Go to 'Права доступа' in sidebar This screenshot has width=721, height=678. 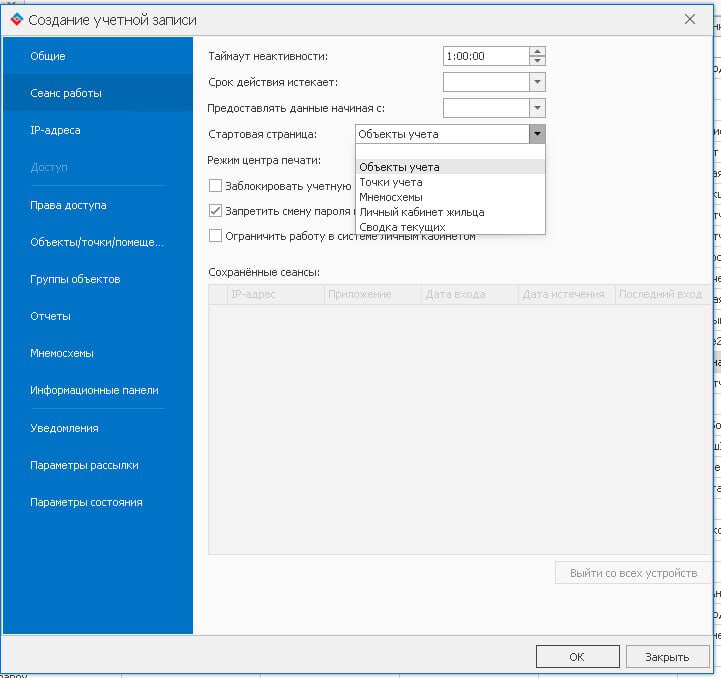[68, 205]
